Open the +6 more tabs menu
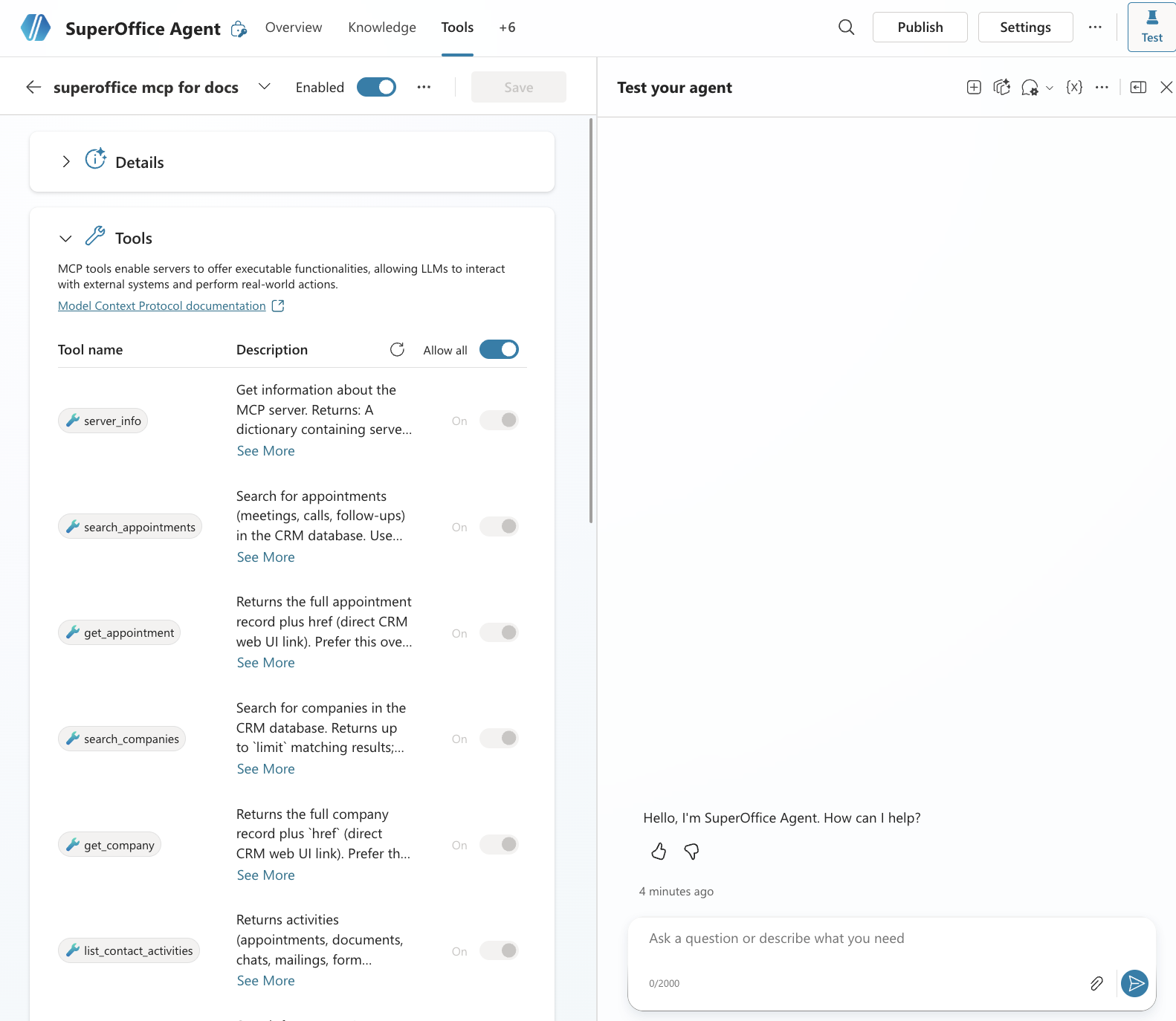The height and width of the screenshot is (1021, 1176). pos(507,27)
